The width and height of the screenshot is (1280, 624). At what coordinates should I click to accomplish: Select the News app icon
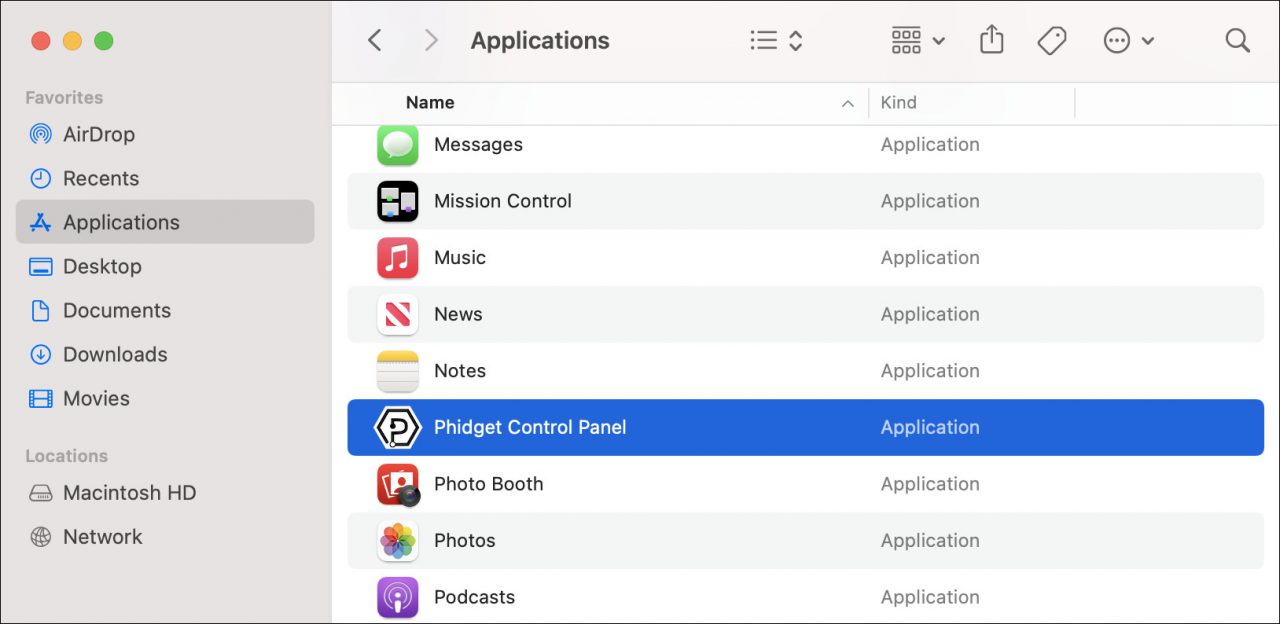coord(397,314)
